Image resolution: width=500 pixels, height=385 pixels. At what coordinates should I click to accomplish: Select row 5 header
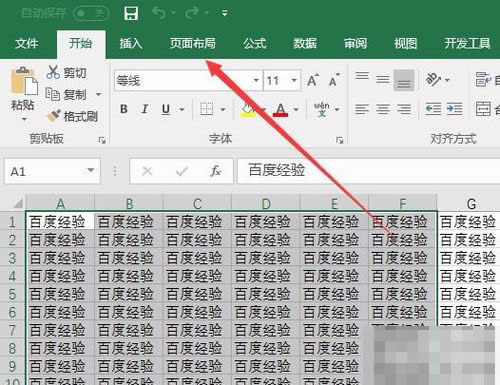[12, 294]
